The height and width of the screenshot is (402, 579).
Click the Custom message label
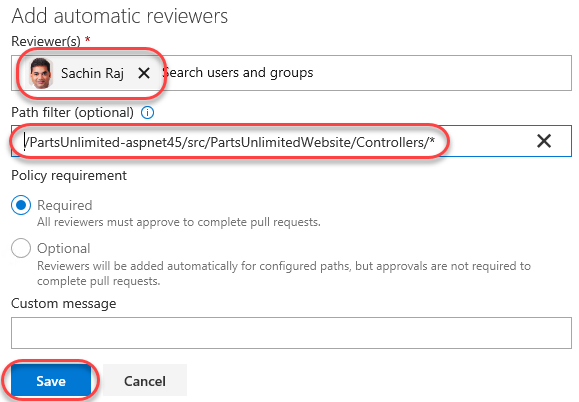(x=64, y=303)
